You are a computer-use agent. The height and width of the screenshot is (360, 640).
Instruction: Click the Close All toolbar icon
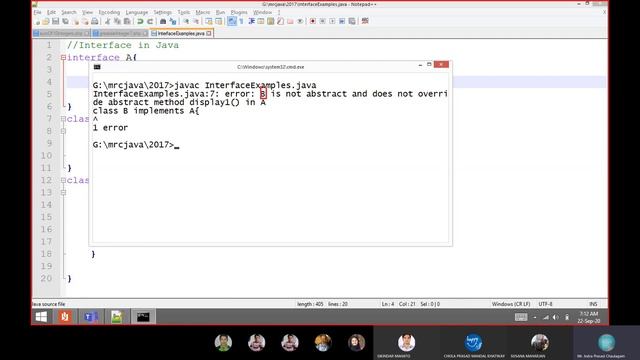click(x=85, y=21)
